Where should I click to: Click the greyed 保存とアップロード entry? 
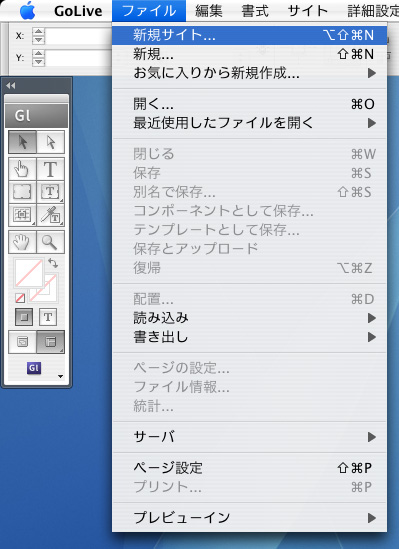[x=249, y=249]
